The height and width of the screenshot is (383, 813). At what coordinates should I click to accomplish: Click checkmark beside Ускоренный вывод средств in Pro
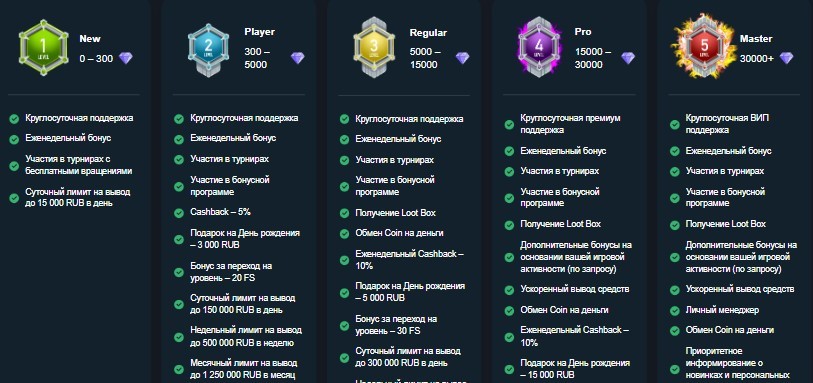coord(509,290)
